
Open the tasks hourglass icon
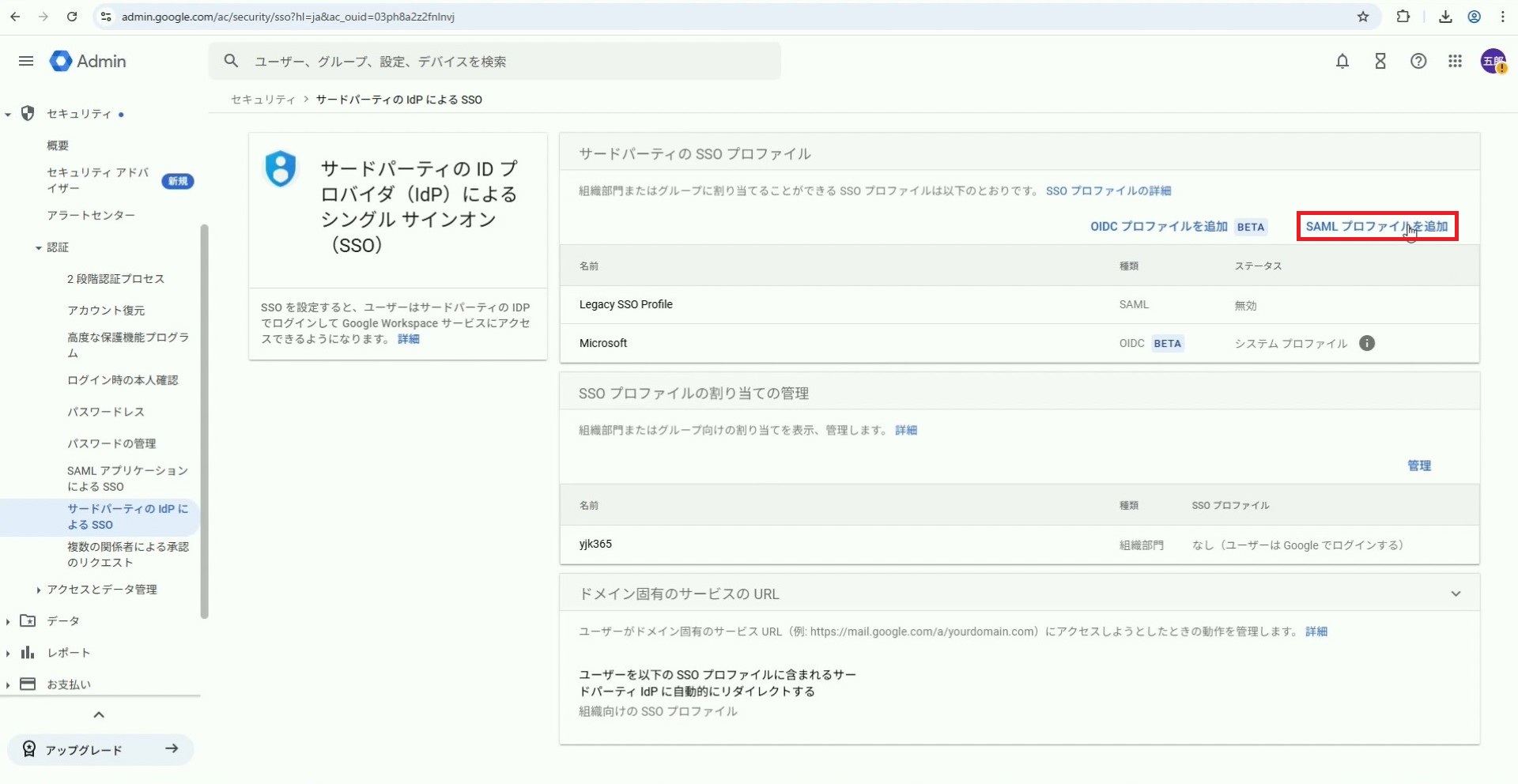[x=1380, y=61]
